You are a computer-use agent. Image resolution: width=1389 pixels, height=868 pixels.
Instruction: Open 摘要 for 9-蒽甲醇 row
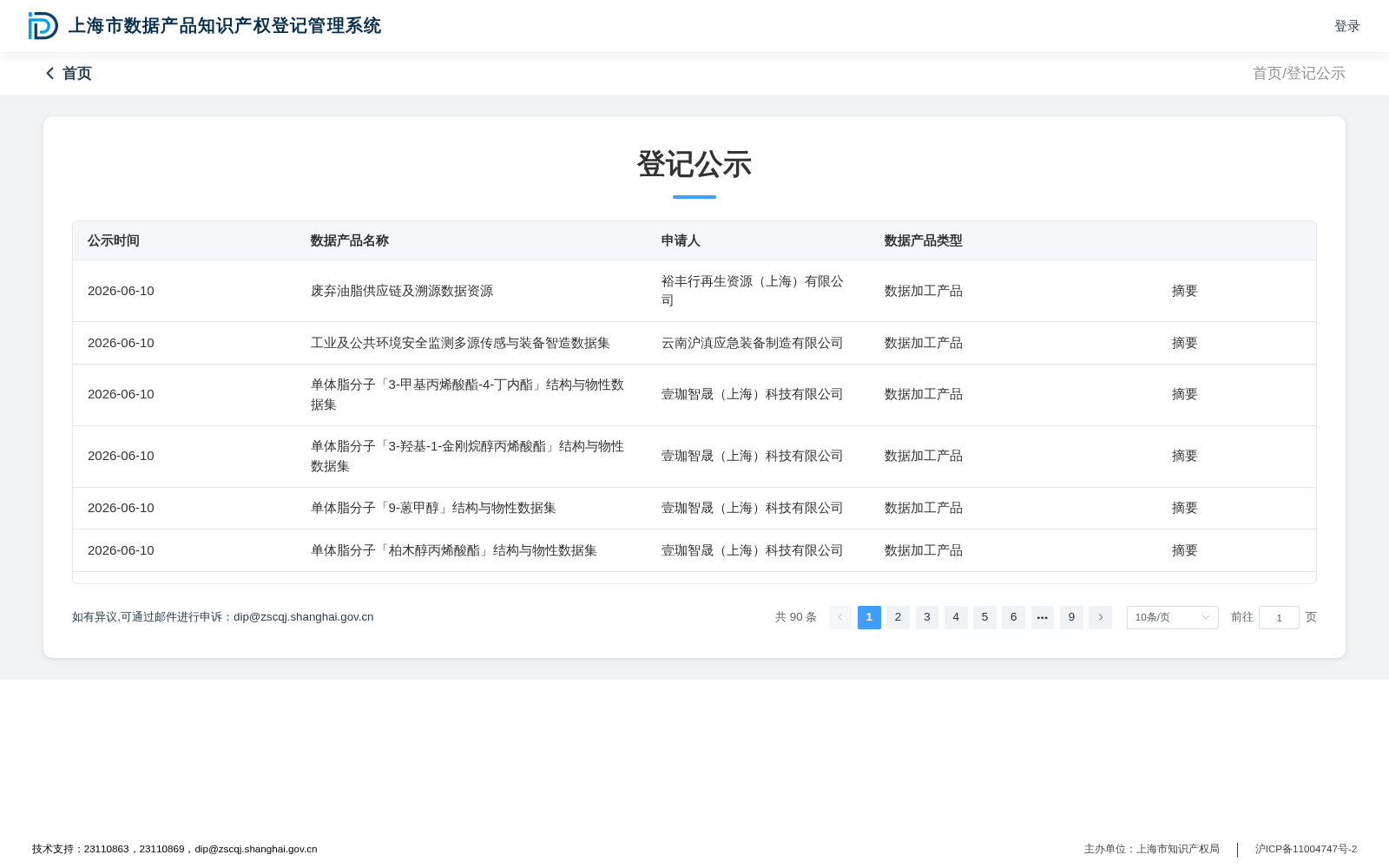point(1185,508)
